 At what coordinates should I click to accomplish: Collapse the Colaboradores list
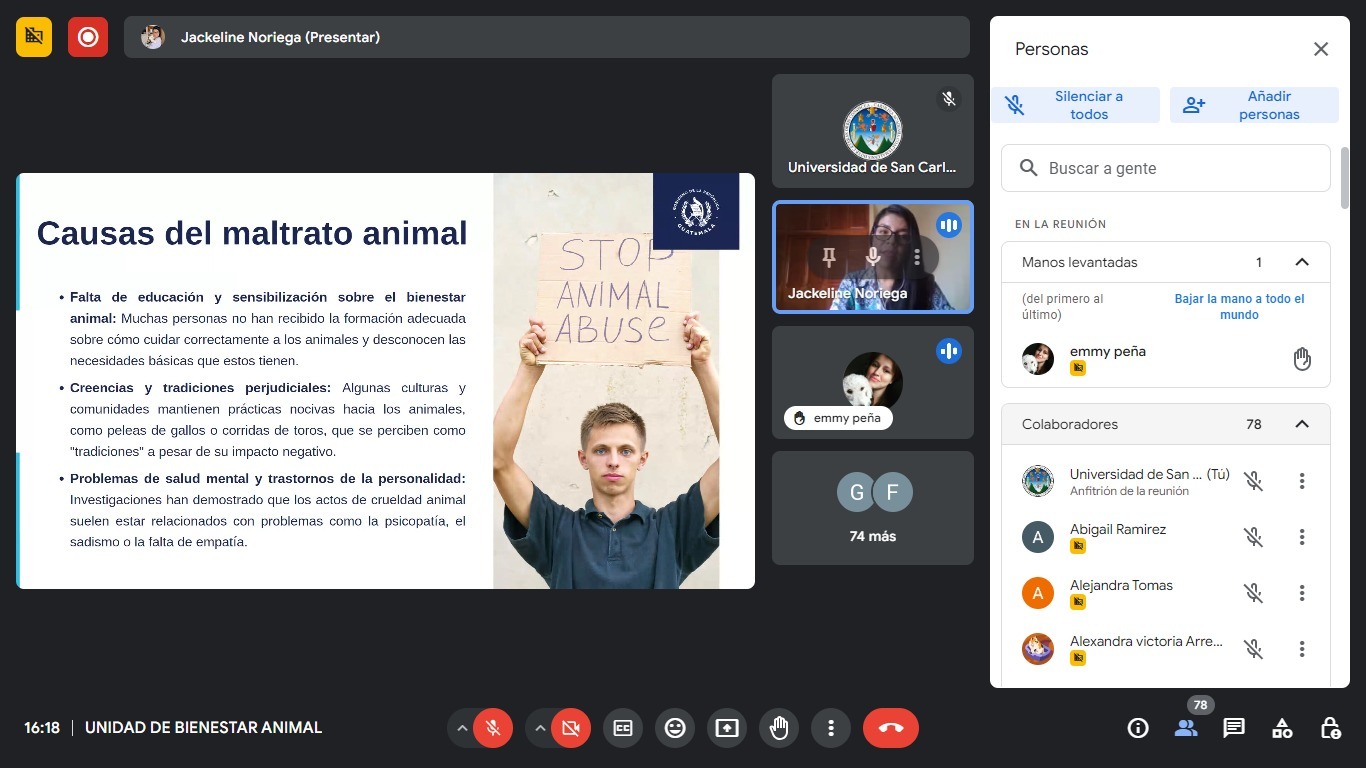[1301, 424]
